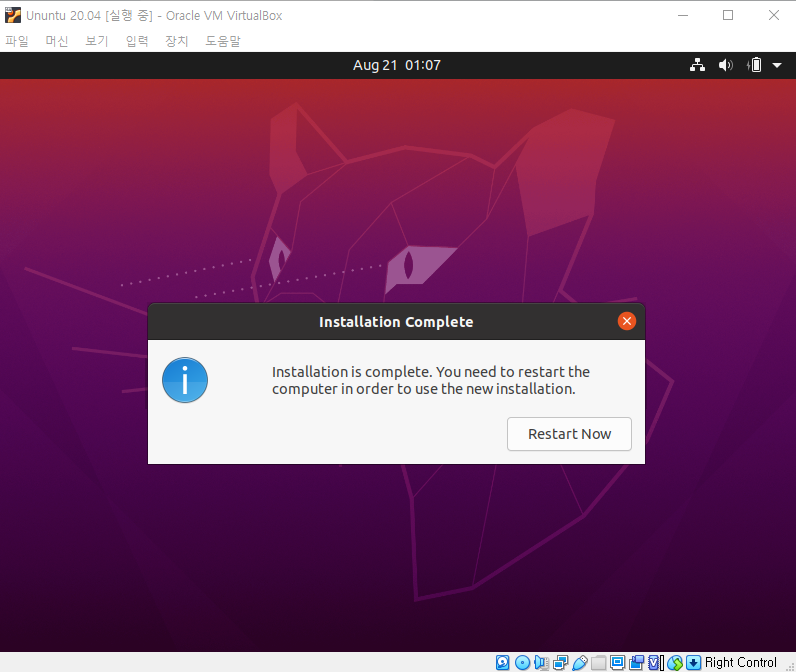Click the VirtualBox audio status icon

pyautogui.click(x=541, y=662)
